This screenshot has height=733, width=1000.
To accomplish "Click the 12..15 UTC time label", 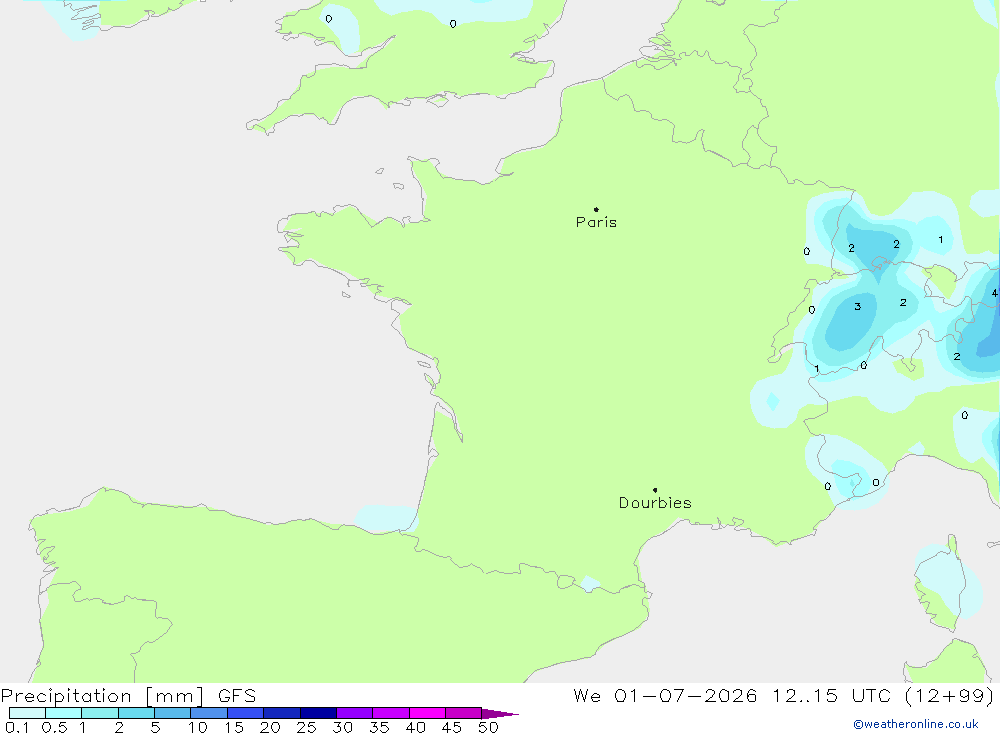I will [830, 695].
